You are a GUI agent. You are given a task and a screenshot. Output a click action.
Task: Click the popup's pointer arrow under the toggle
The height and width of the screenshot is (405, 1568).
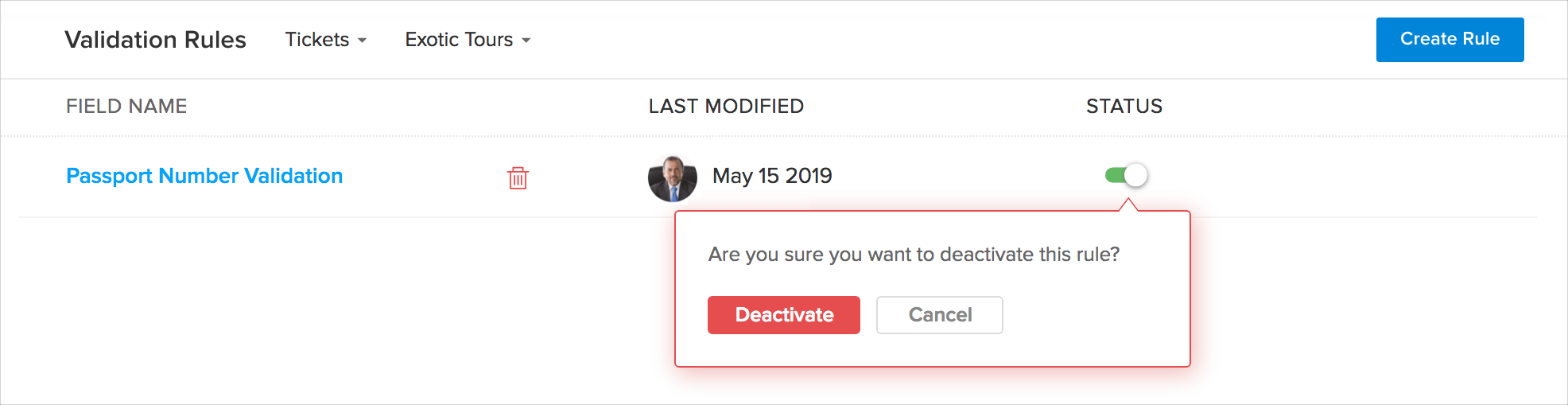coord(1127,206)
